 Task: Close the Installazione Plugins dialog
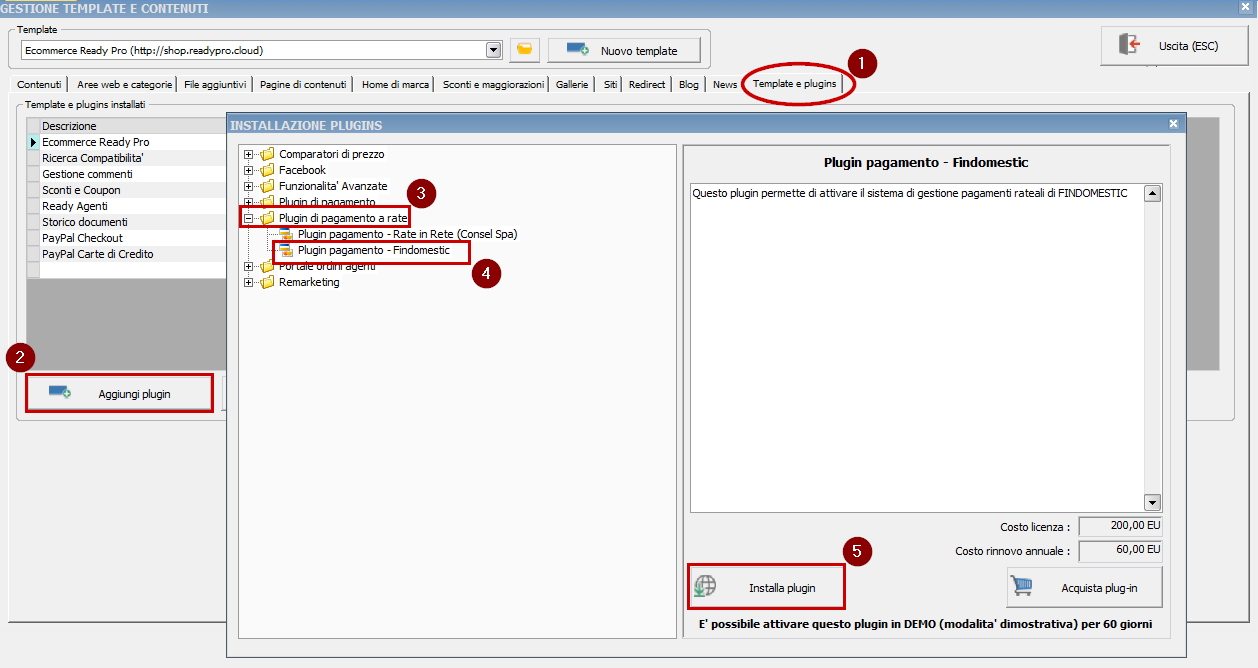[x=1173, y=124]
